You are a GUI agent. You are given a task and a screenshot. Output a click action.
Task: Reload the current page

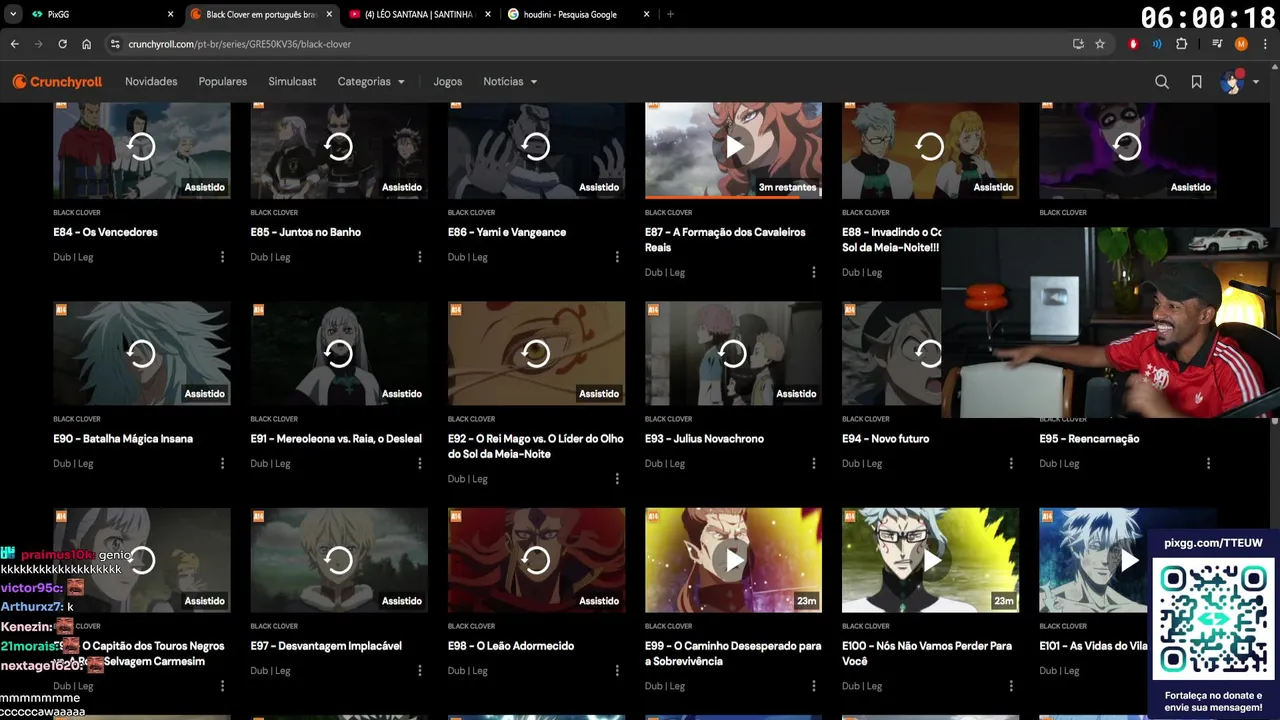(x=62, y=44)
